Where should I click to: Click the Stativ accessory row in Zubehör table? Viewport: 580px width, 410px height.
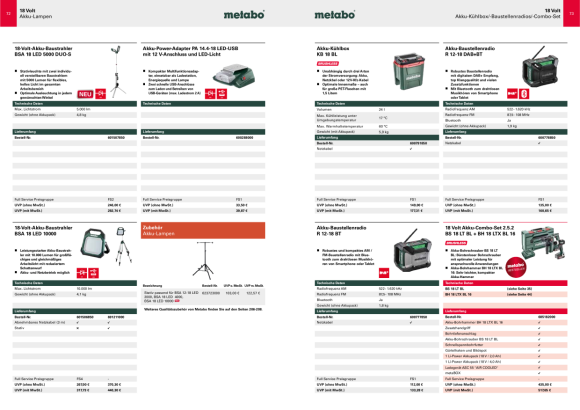(203, 297)
